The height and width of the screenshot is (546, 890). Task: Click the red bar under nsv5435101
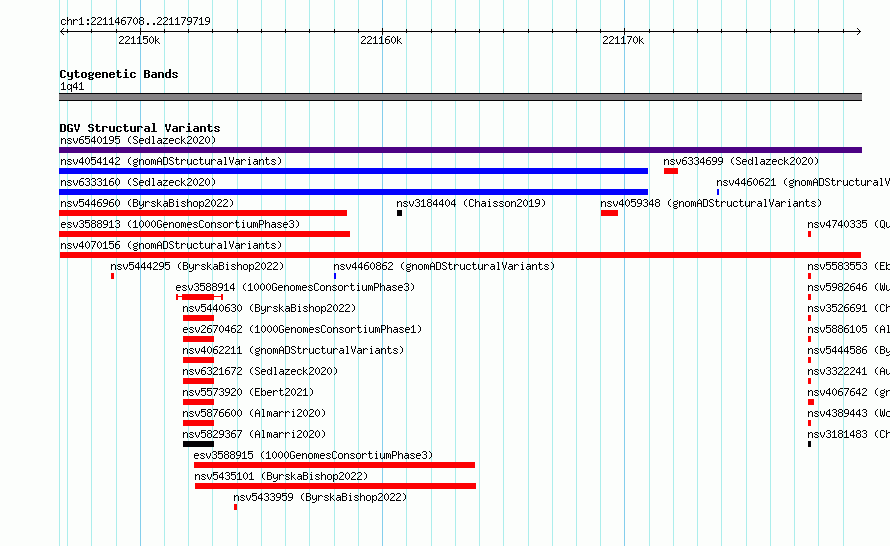(335, 486)
